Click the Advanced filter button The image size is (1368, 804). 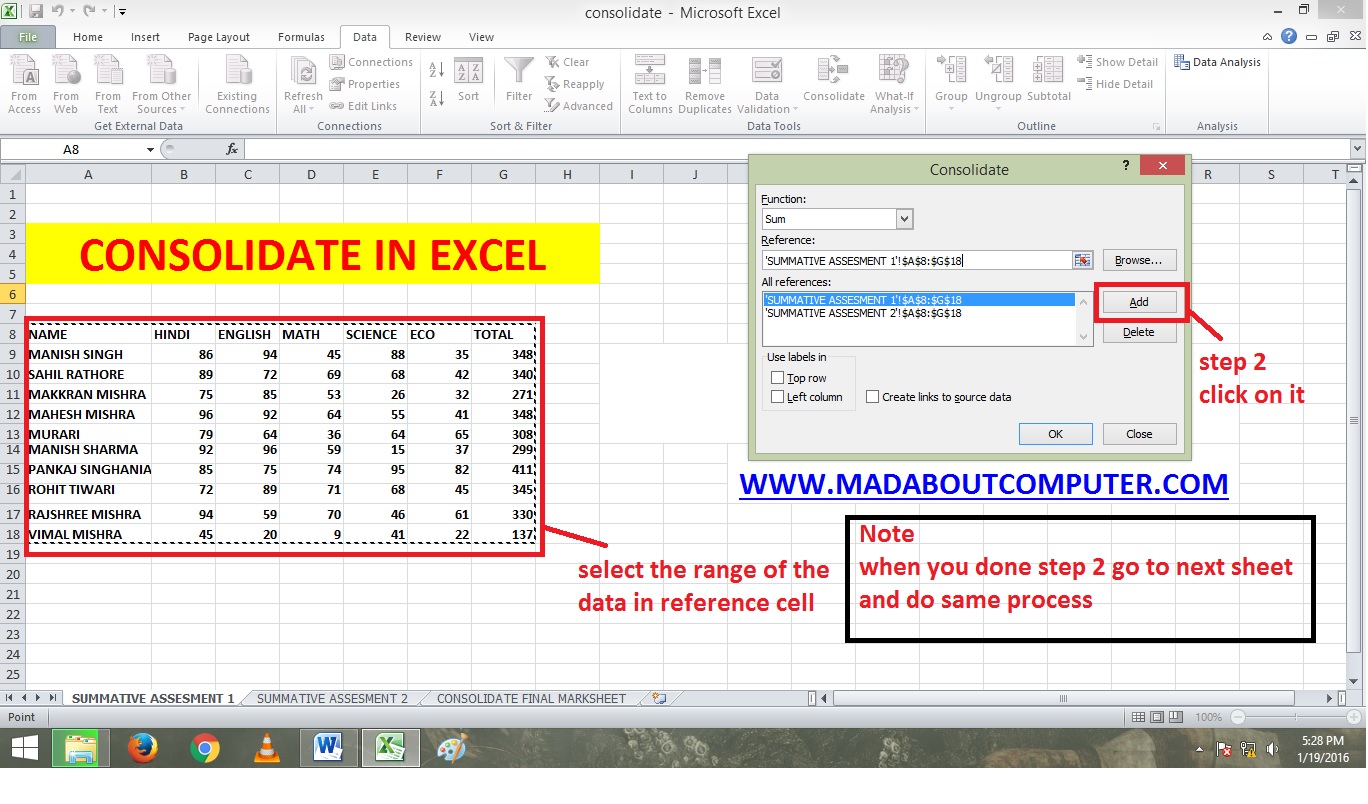[x=579, y=106]
